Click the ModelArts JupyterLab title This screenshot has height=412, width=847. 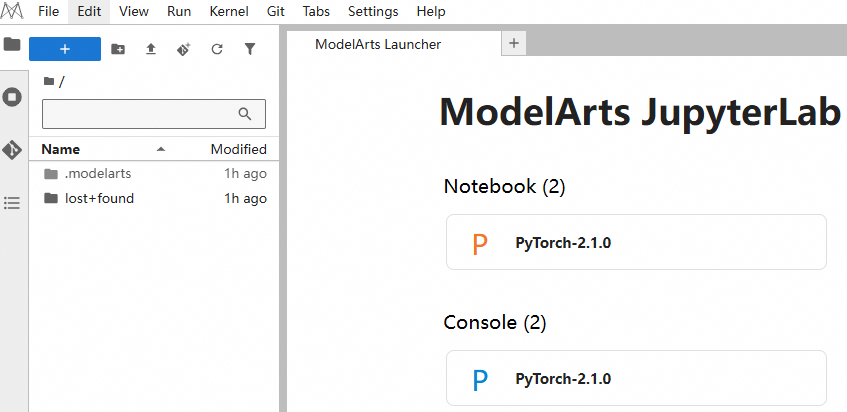click(640, 112)
